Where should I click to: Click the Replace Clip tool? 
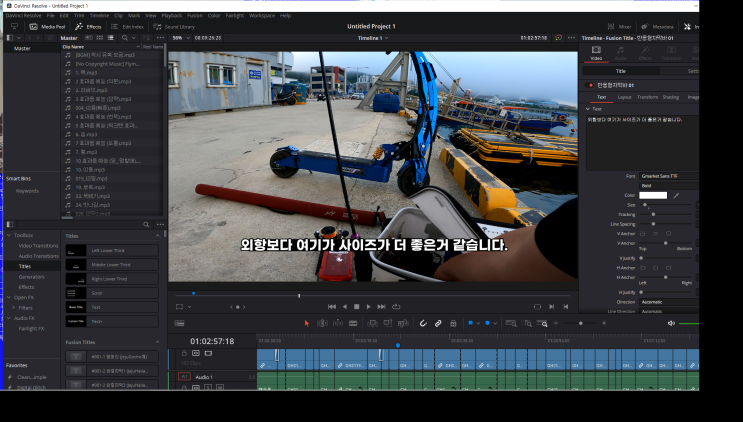(x=403, y=323)
